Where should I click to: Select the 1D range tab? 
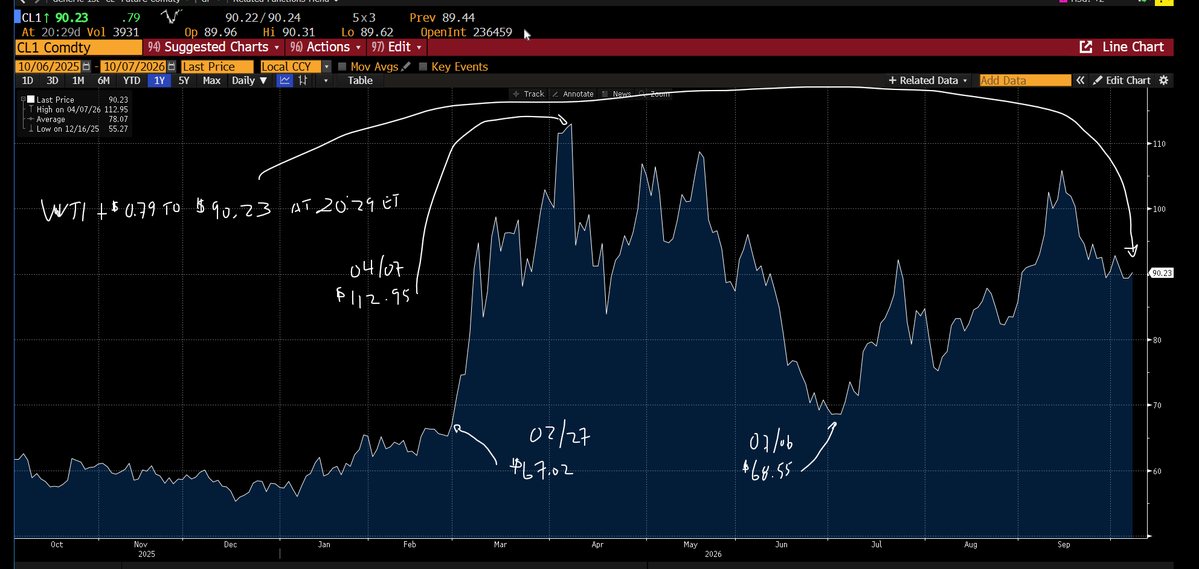pyautogui.click(x=27, y=80)
